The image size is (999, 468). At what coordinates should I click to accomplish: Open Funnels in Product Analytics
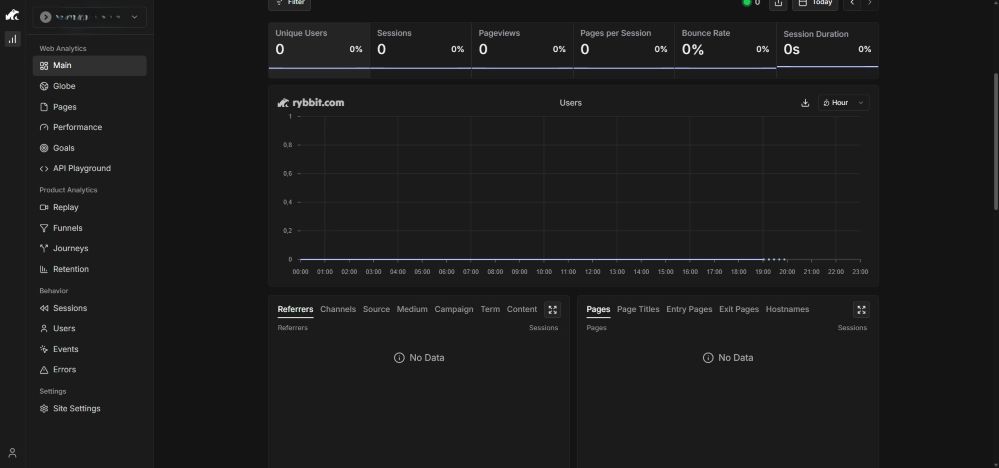pos(67,228)
